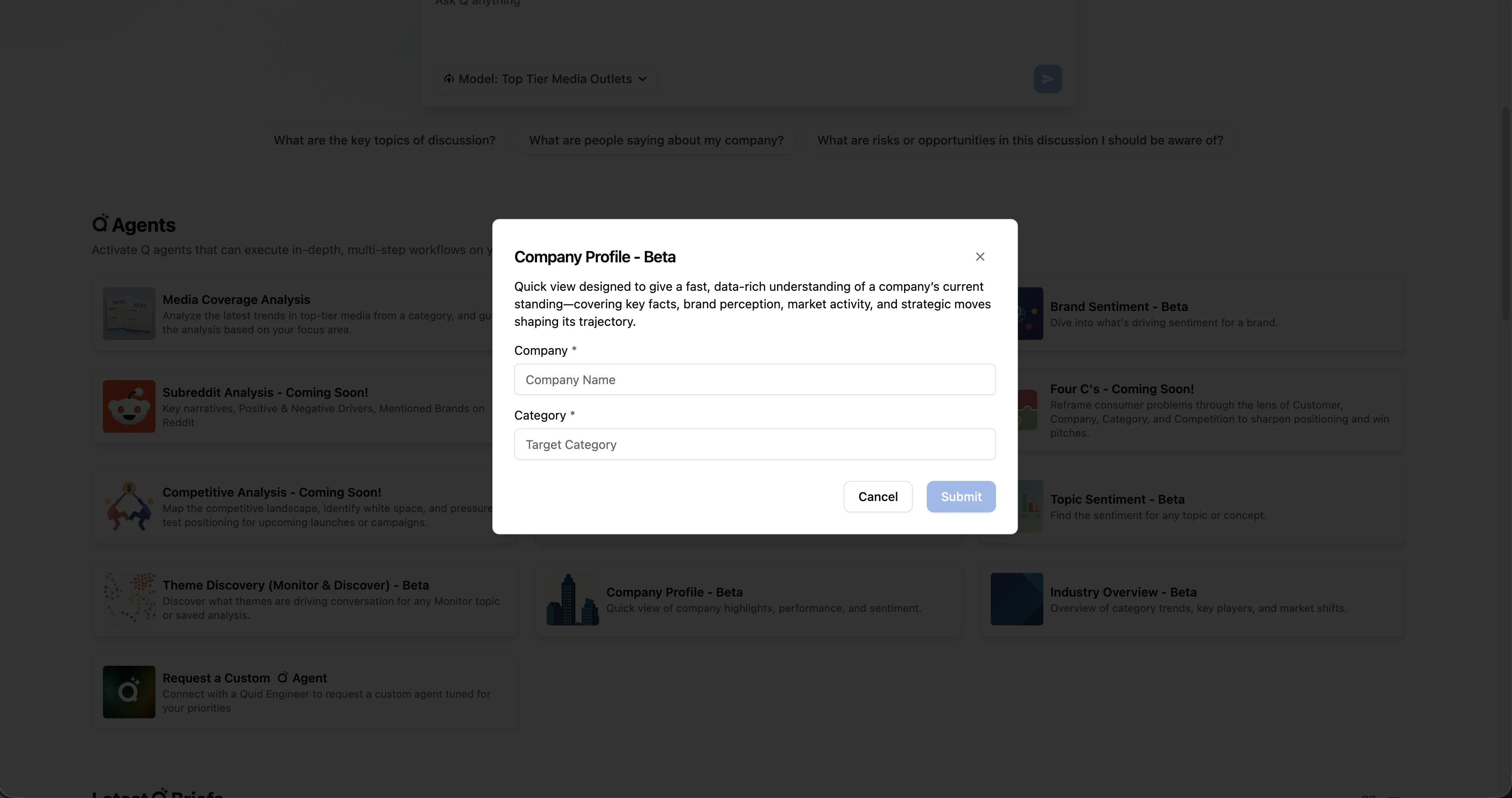Open the Brand Sentiment - Beta agent card
Screen dimensions: 1512x798
click(x=1209, y=314)
